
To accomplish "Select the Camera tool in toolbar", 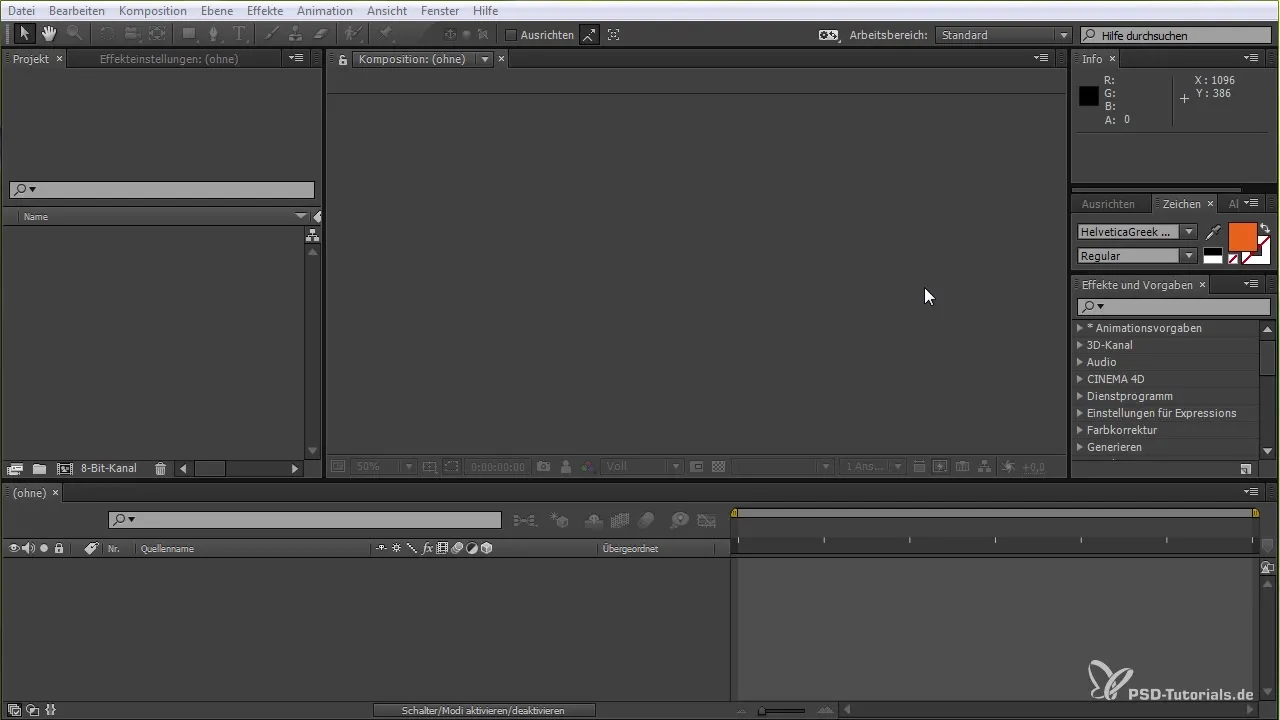I will (132, 34).
